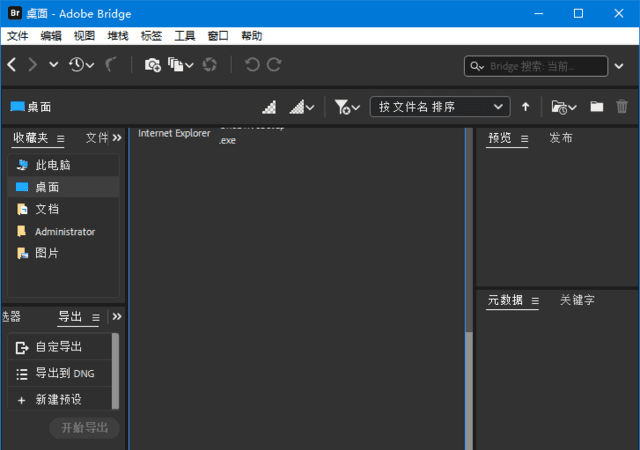Click the trash delete icon

[x=622, y=107]
